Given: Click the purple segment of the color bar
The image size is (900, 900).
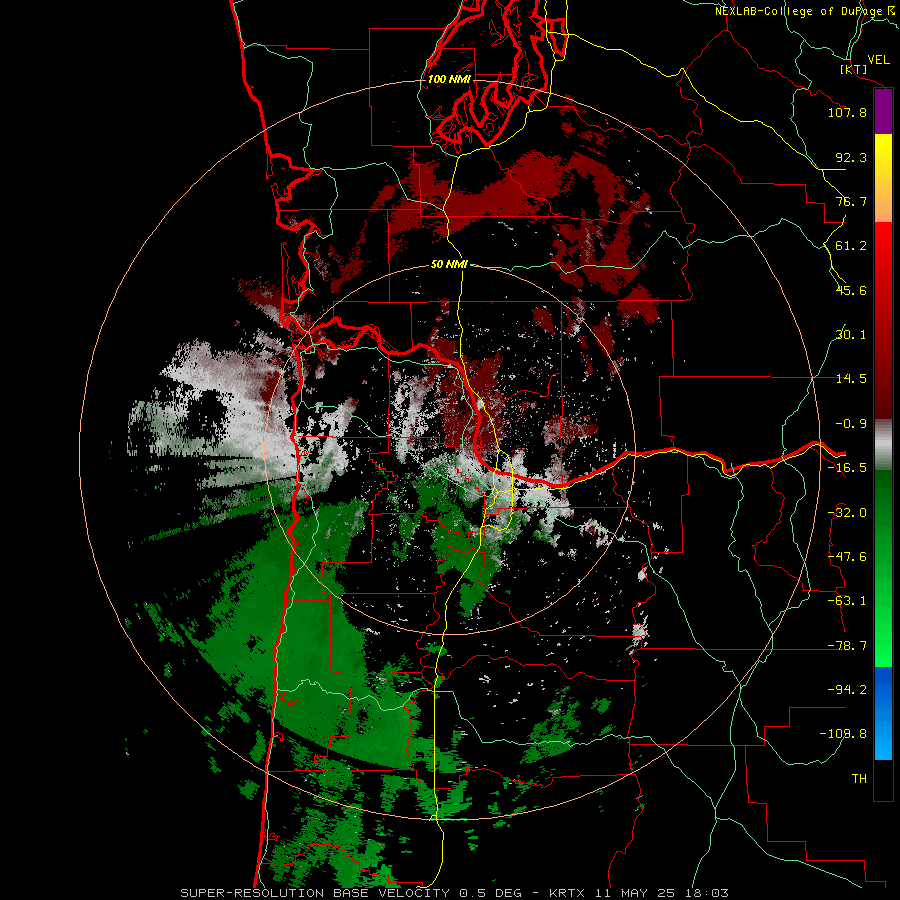Looking at the screenshot, I should [883, 112].
